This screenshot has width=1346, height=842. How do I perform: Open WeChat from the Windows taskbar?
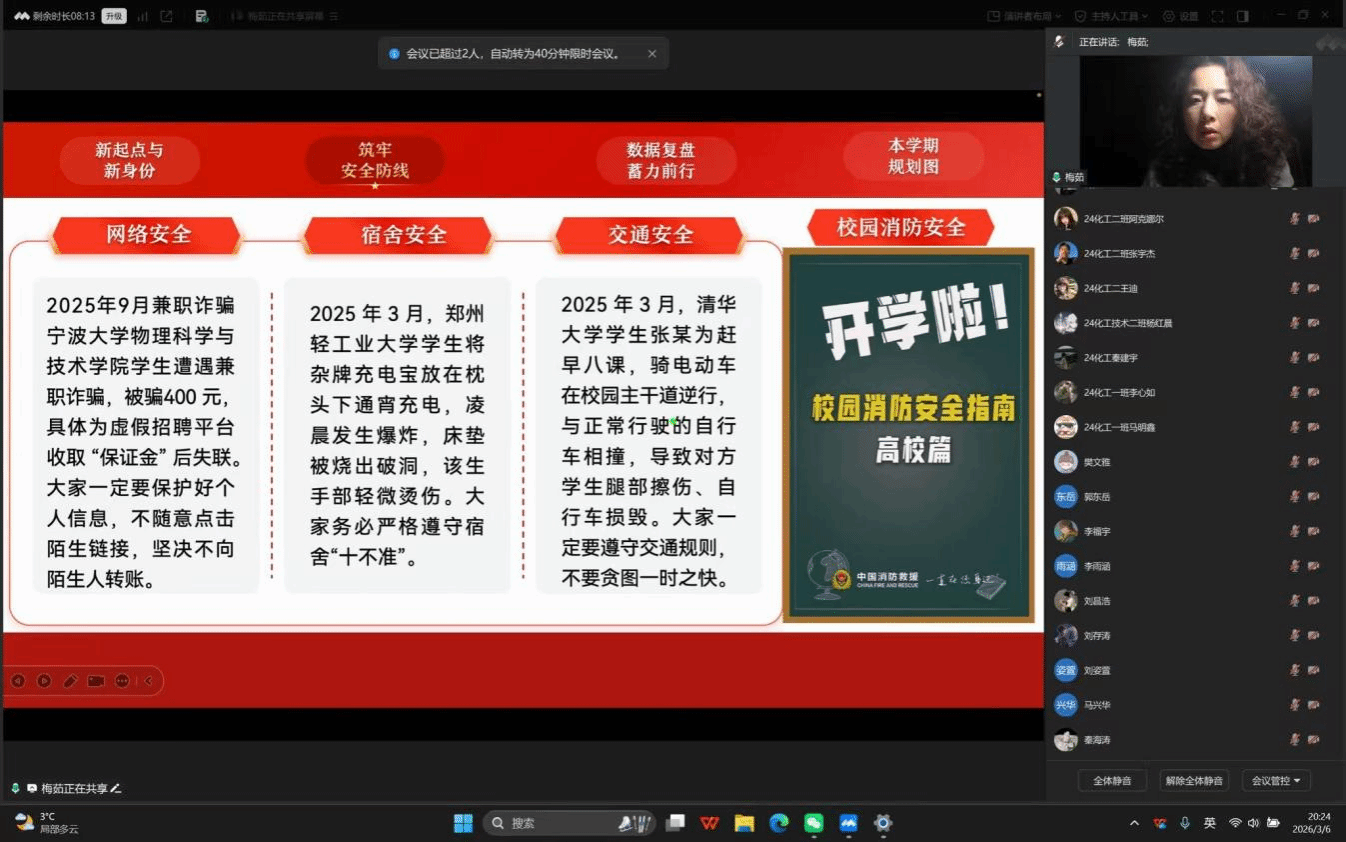pos(814,823)
